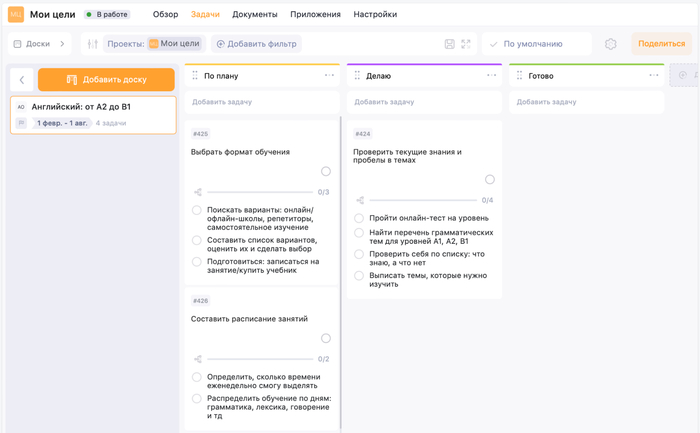Complete task 'Выбрать формат обучения' circle

pyautogui.click(x=325, y=171)
